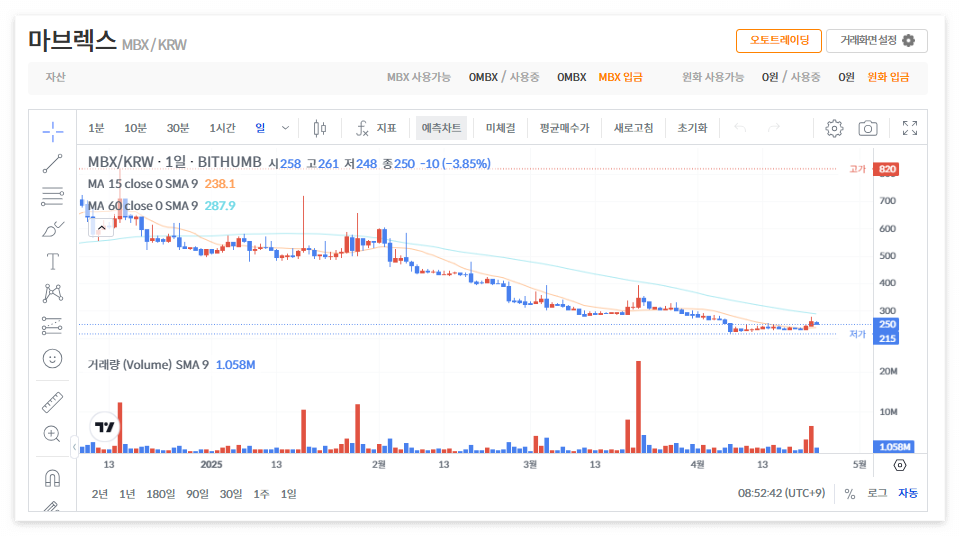The width and height of the screenshot is (960, 536).
Task: Click the 820 high price label
Action: pos(887,169)
